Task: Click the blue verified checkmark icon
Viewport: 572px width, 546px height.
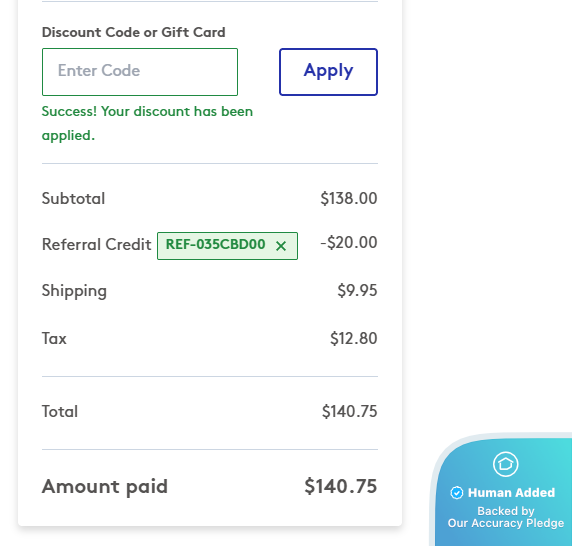Action: pos(457,493)
